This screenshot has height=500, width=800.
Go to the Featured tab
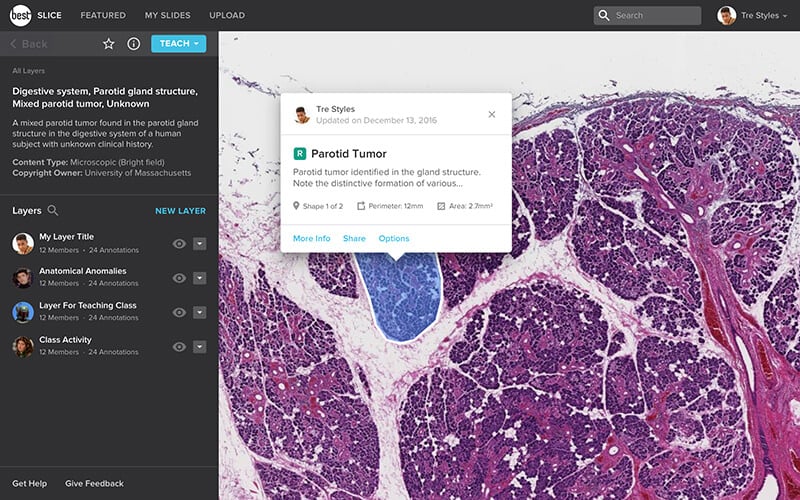(x=103, y=16)
